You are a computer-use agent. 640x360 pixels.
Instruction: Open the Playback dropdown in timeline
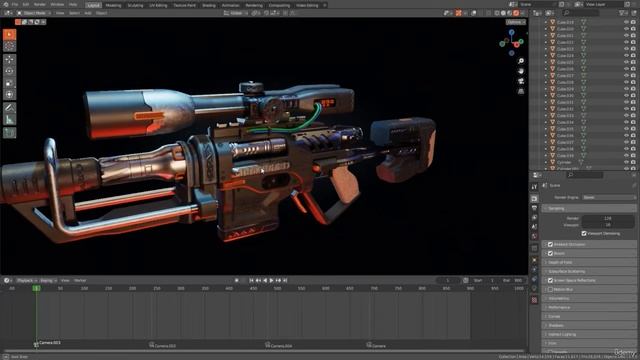click(x=26, y=280)
